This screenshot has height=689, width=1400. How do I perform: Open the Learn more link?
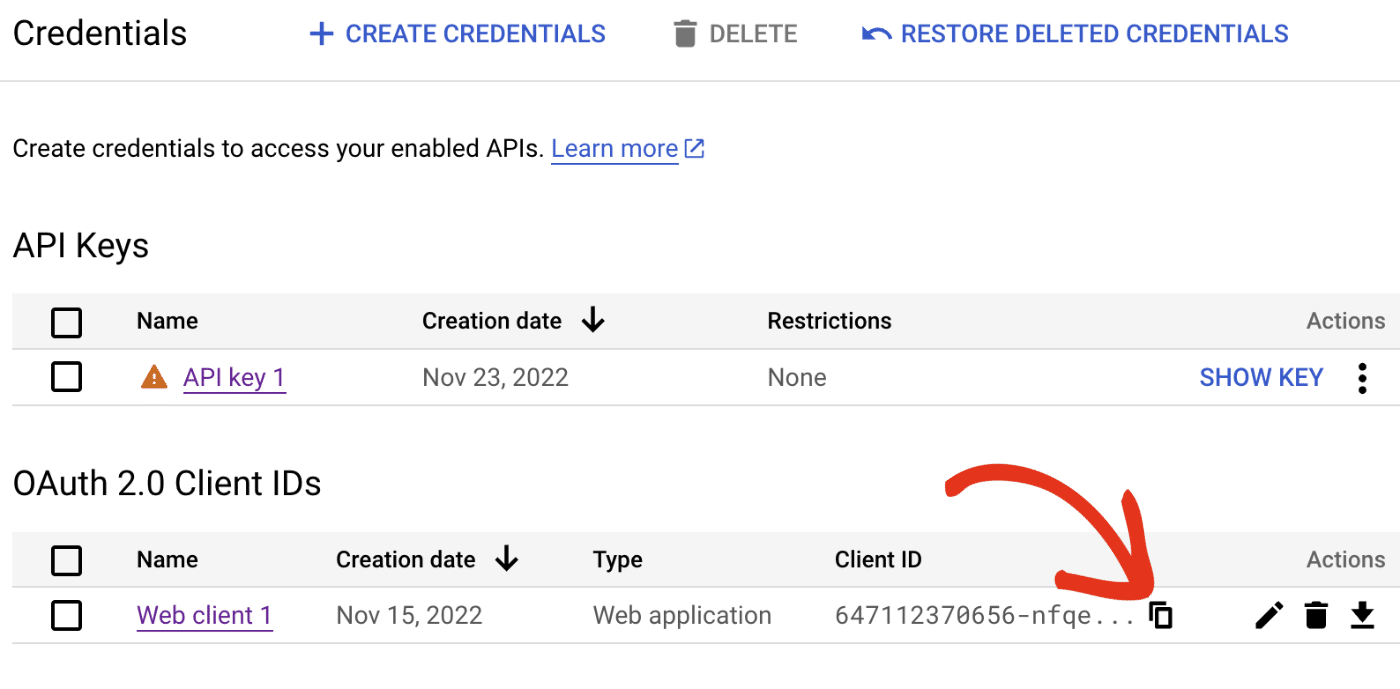tap(614, 148)
